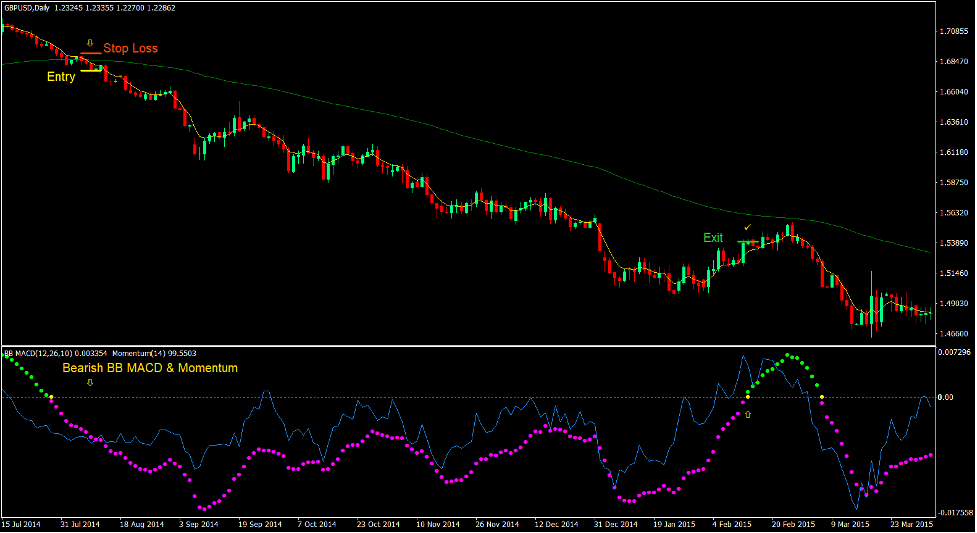Click the GBPUSD,Daily chart title
977x533 pixels.
click(29, 9)
